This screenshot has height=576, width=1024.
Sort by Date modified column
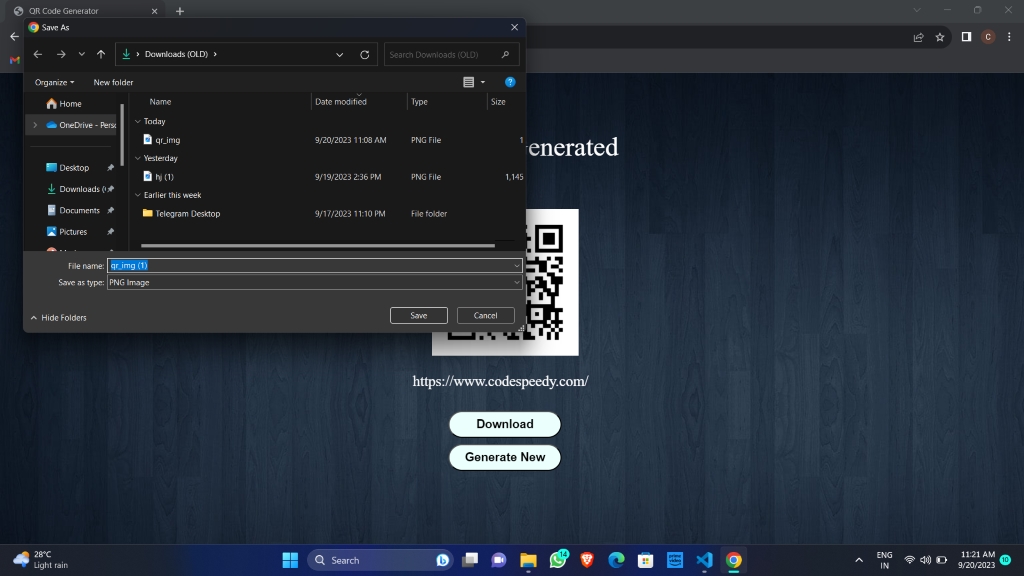(341, 102)
